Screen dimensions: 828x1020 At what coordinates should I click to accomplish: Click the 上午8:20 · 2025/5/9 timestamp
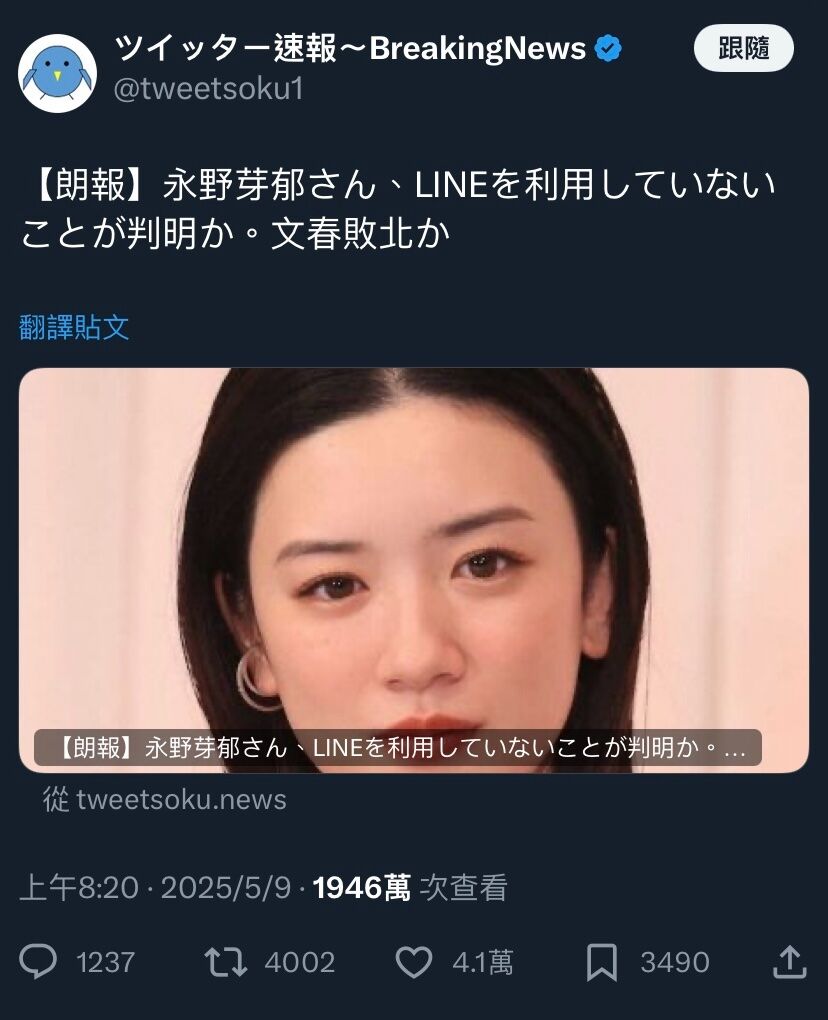pos(155,887)
